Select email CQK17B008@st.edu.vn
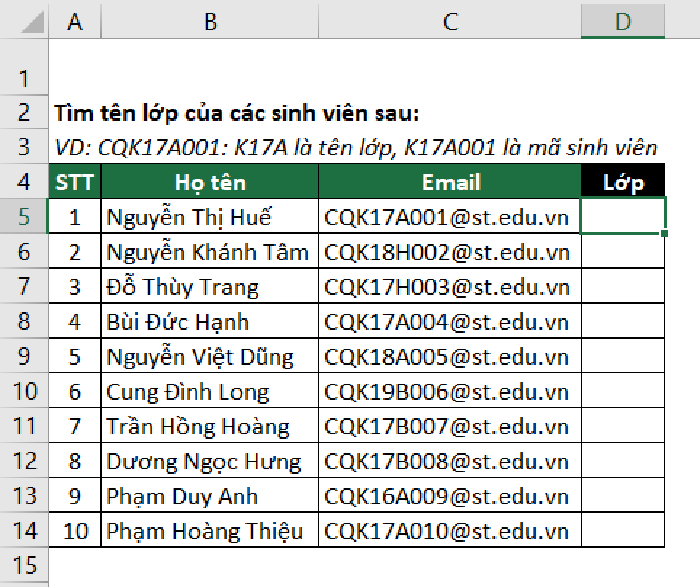700x587 pixels. pos(450,460)
